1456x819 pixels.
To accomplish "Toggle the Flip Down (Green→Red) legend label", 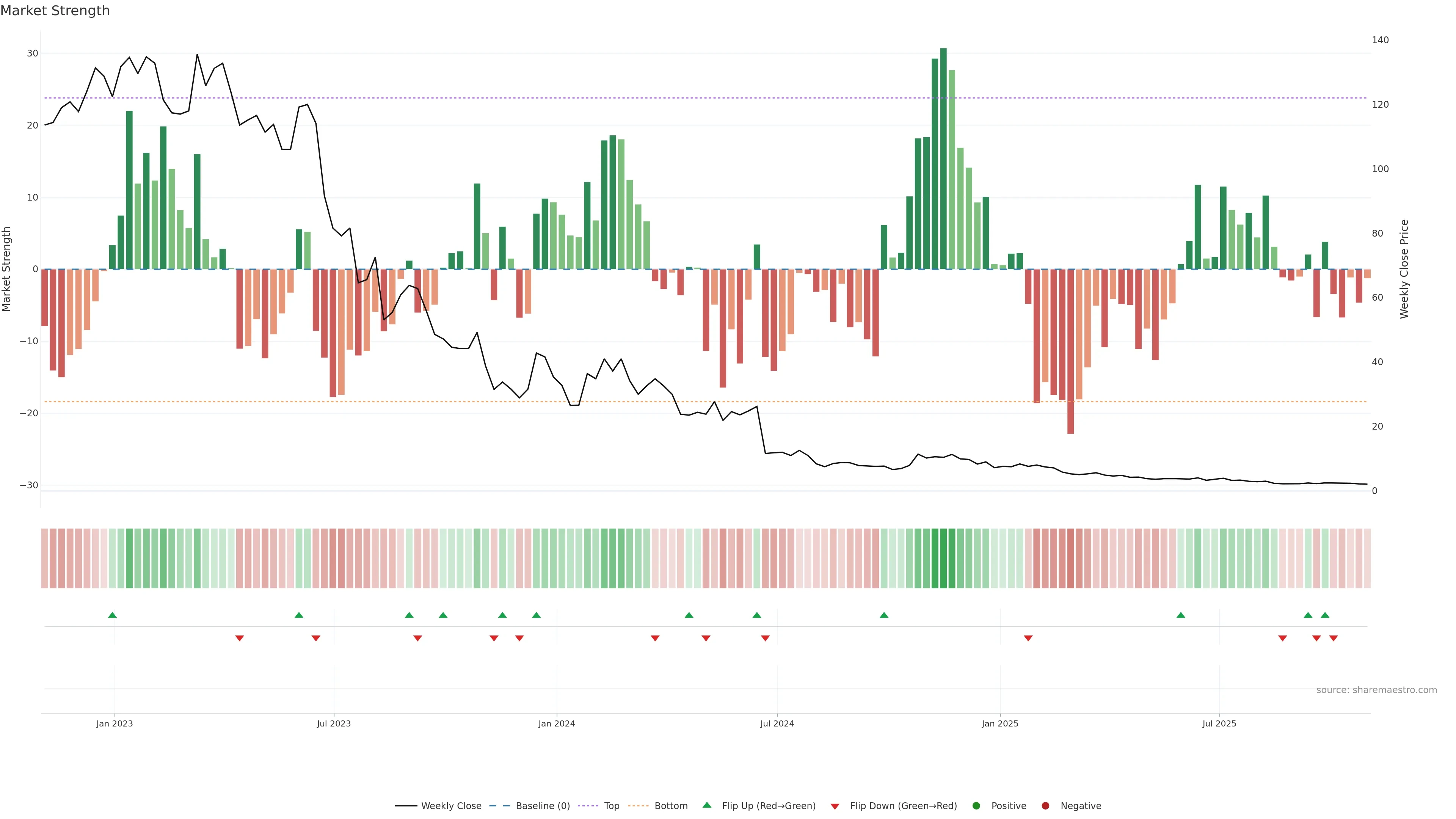I will (903, 805).
